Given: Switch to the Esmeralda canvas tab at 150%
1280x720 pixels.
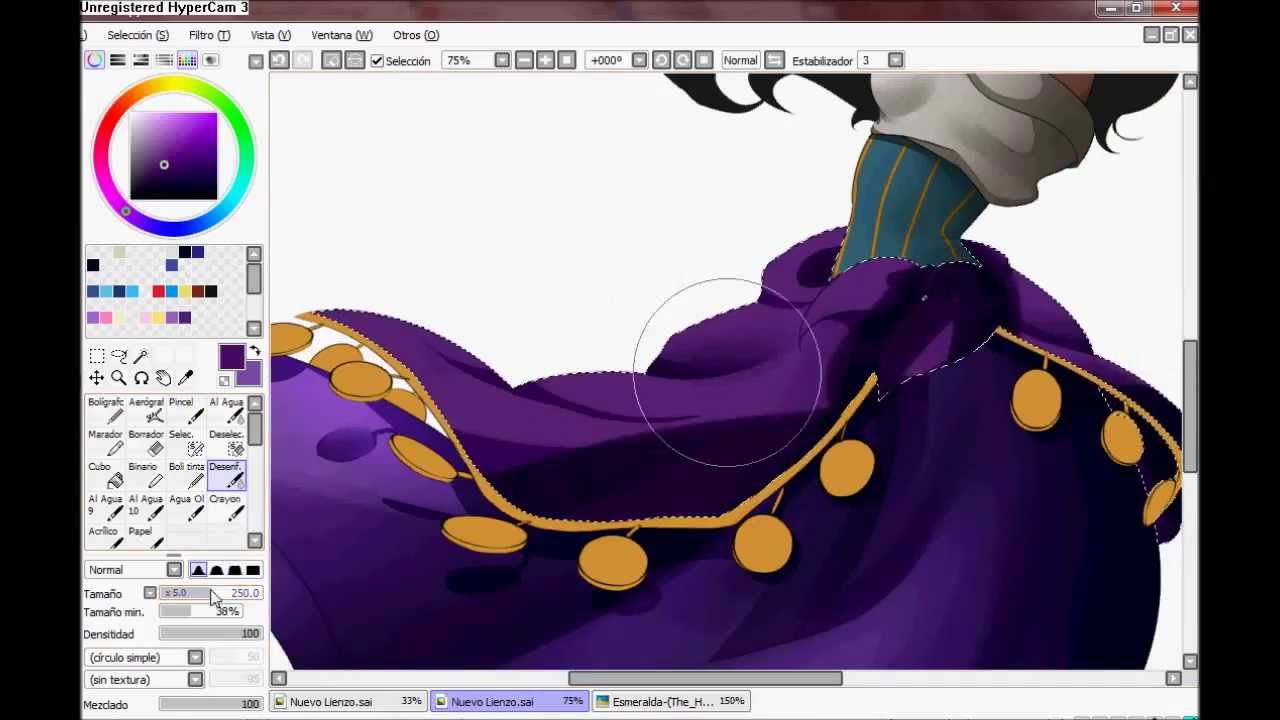Looking at the screenshot, I should [671, 702].
